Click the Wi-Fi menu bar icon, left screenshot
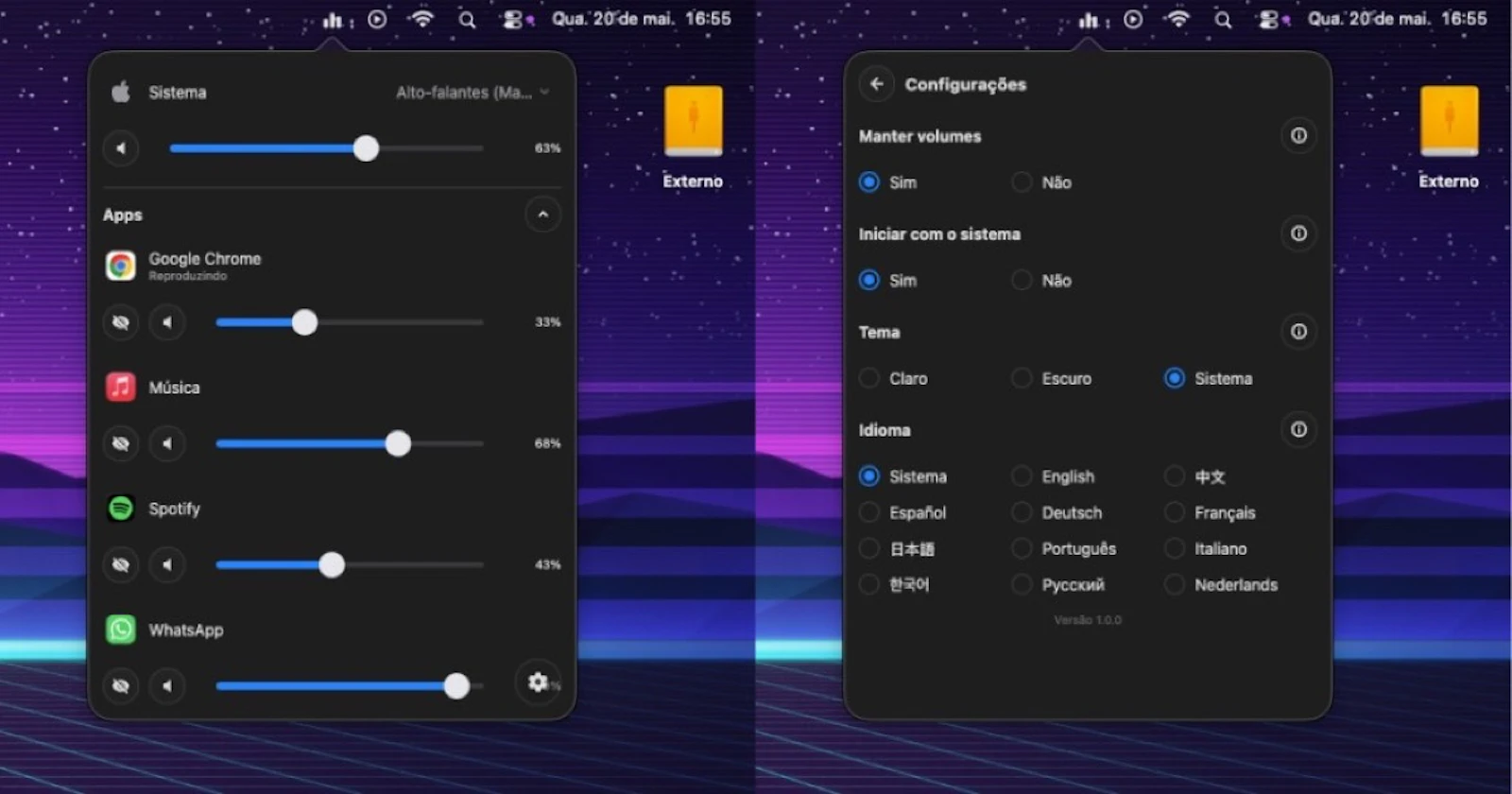This screenshot has height=794, width=1512. pos(422,19)
